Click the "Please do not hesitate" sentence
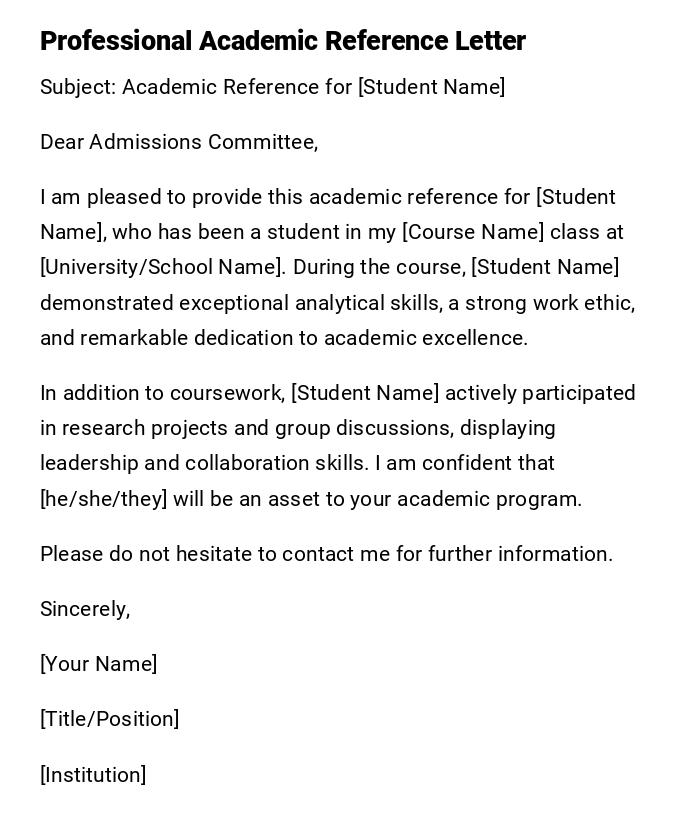The image size is (700, 837). [x=326, y=554]
